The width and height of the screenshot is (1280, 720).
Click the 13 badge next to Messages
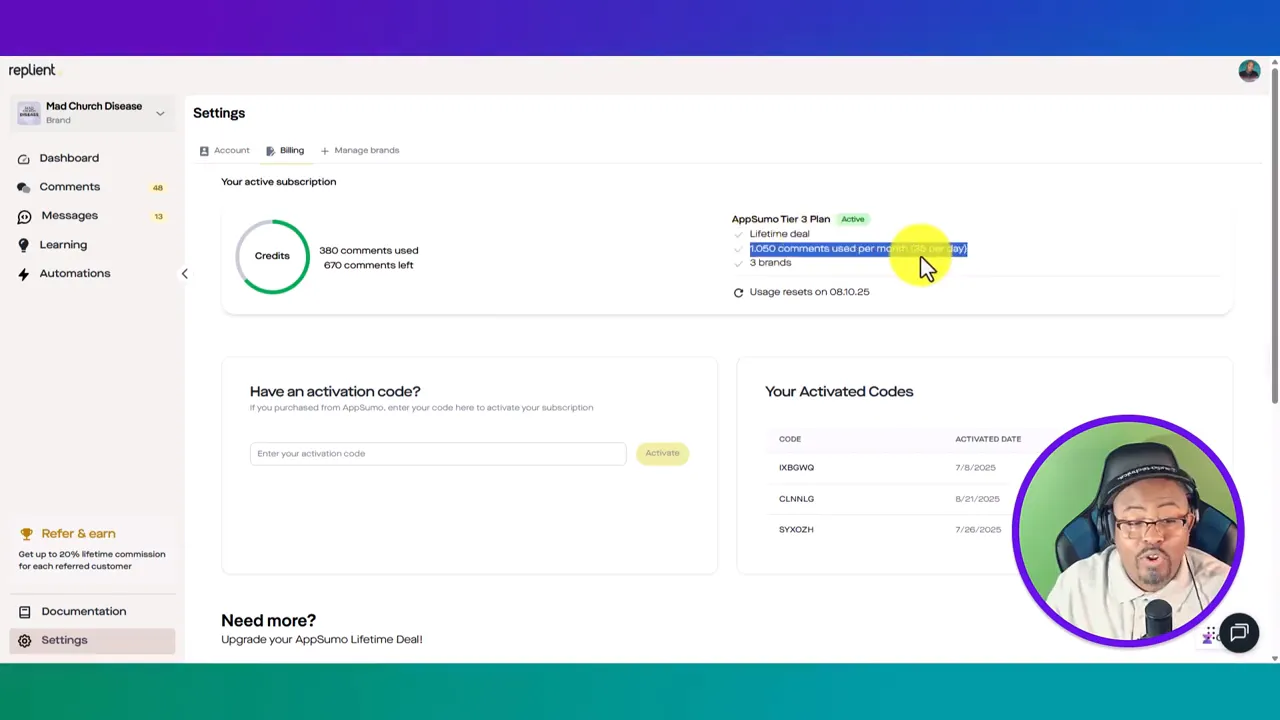158,217
